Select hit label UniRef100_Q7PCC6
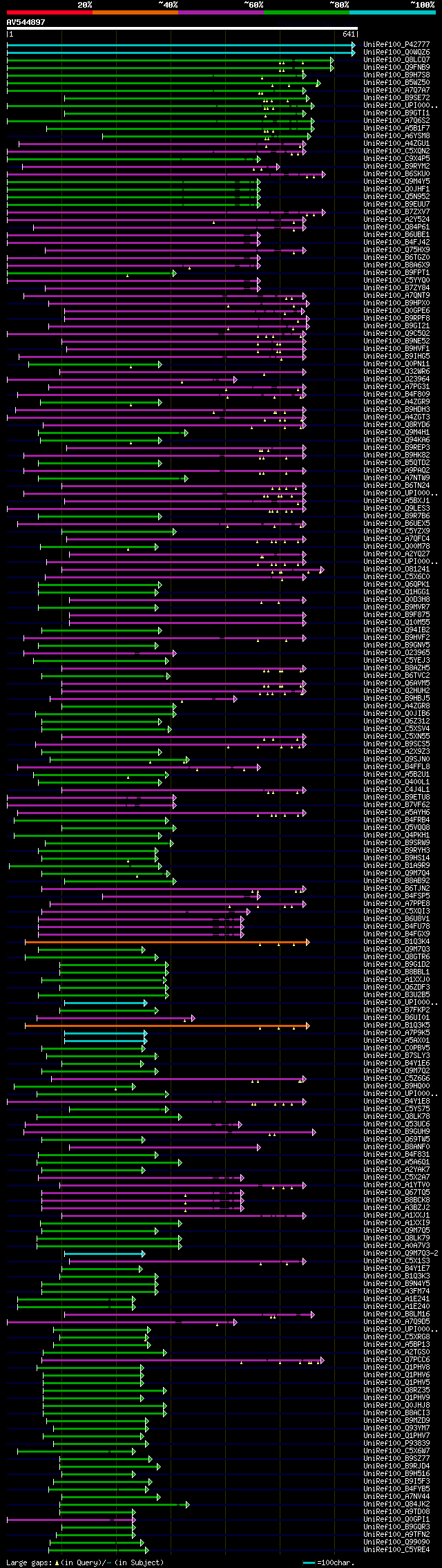The height and width of the screenshot is (1568, 442). tap(396, 1360)
